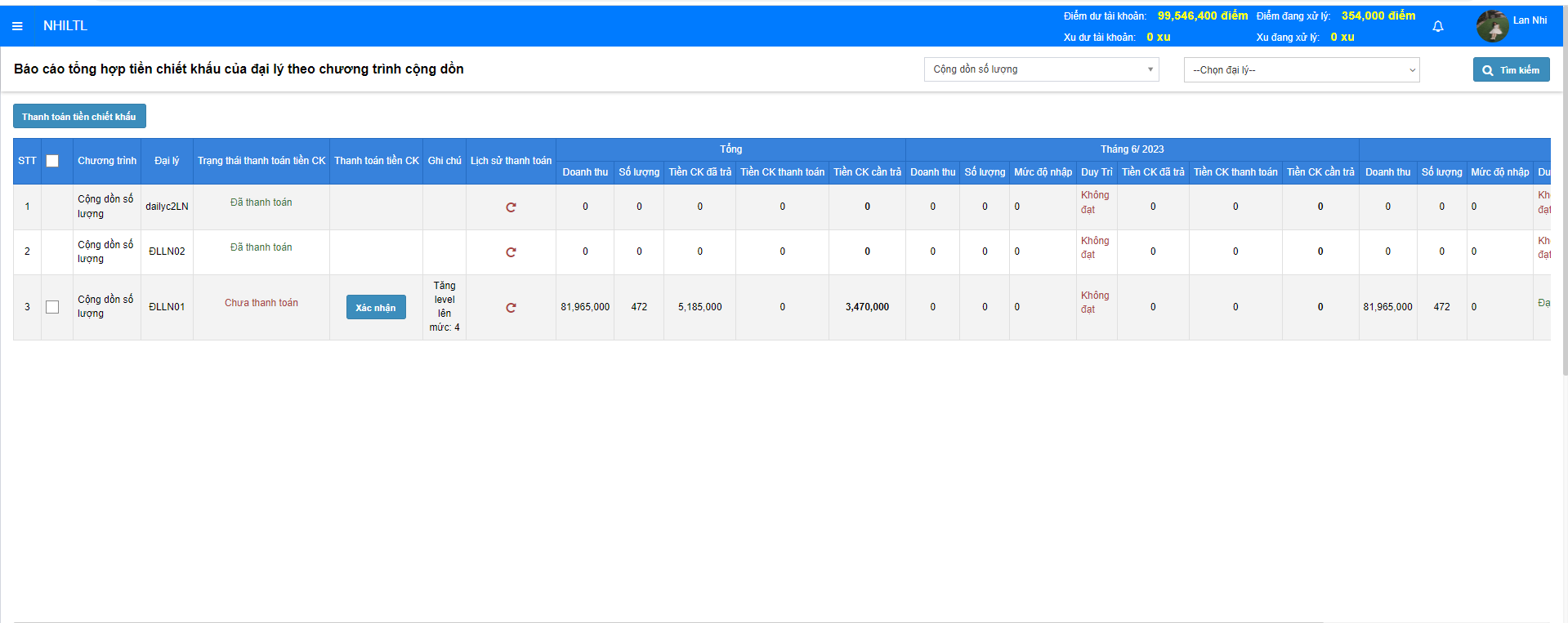This screenshot has width=1568, height=623.
Task: Click the NHILTL brand title
Action: pyautogui.click(x=65, y=26)
